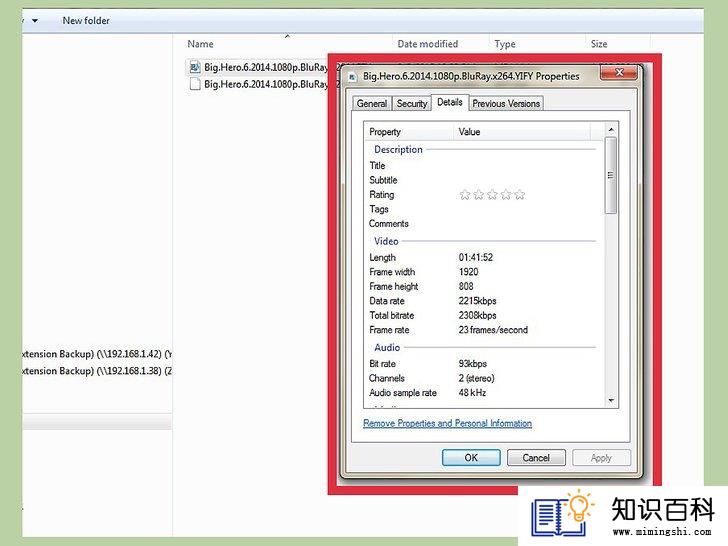Click the blank document icon of second Big.Hero.6 file
Viewport: 728px width, 546px height.
click(x=195, y=84)
